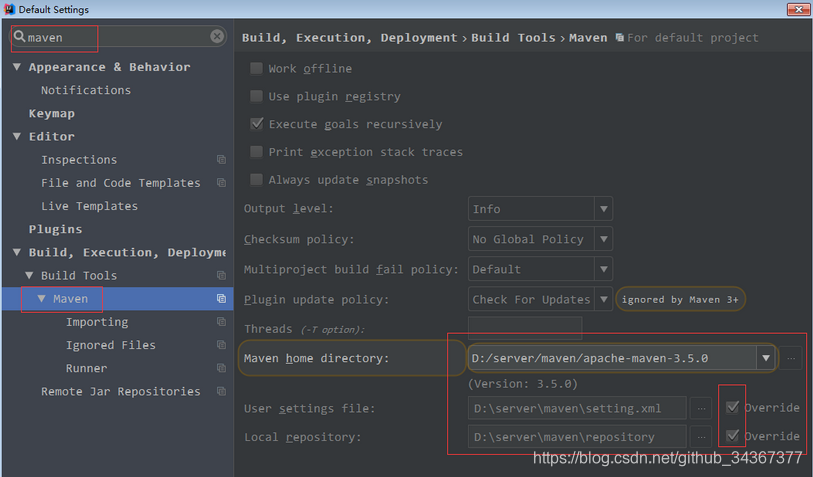
Task: Click the Local repository path field
Action: coord(577,437)
